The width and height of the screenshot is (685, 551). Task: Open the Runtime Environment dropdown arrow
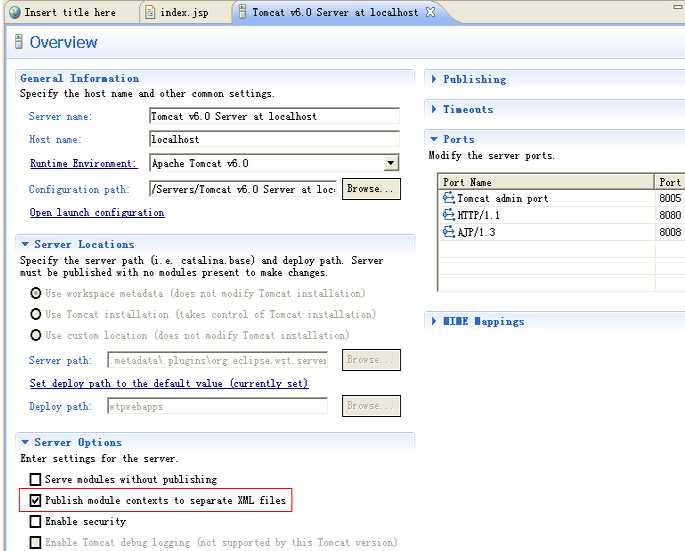(391, 163)
